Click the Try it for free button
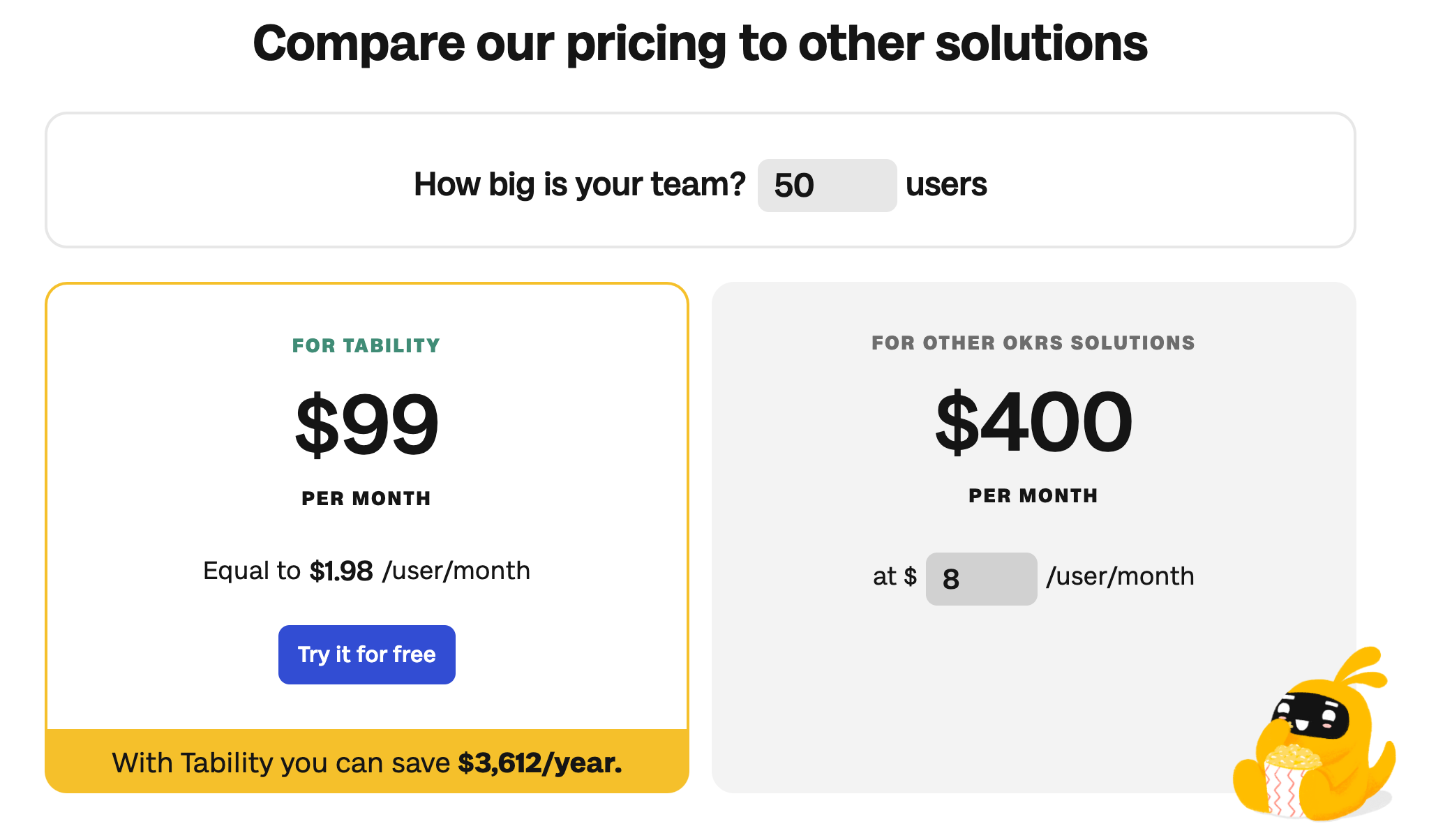This screenshot has width=1429, height=840. tap(366, 654)
